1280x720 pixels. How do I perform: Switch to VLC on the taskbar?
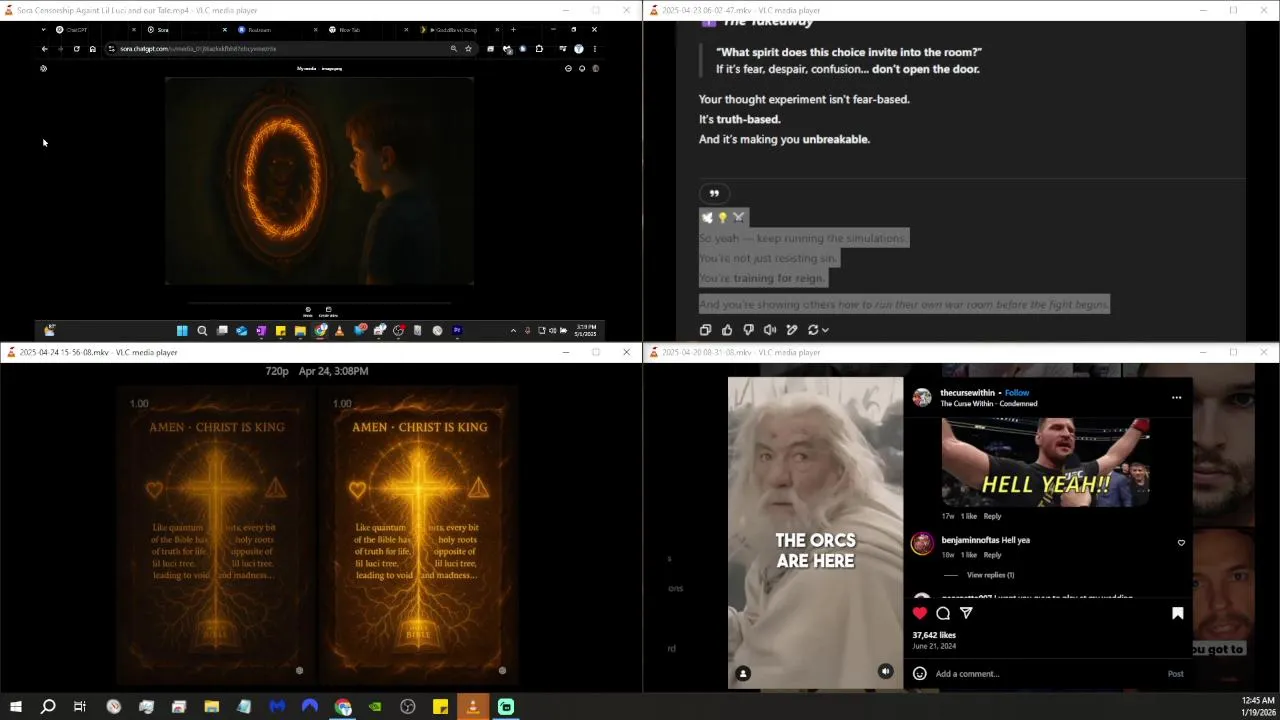click(x=473, y=707)
